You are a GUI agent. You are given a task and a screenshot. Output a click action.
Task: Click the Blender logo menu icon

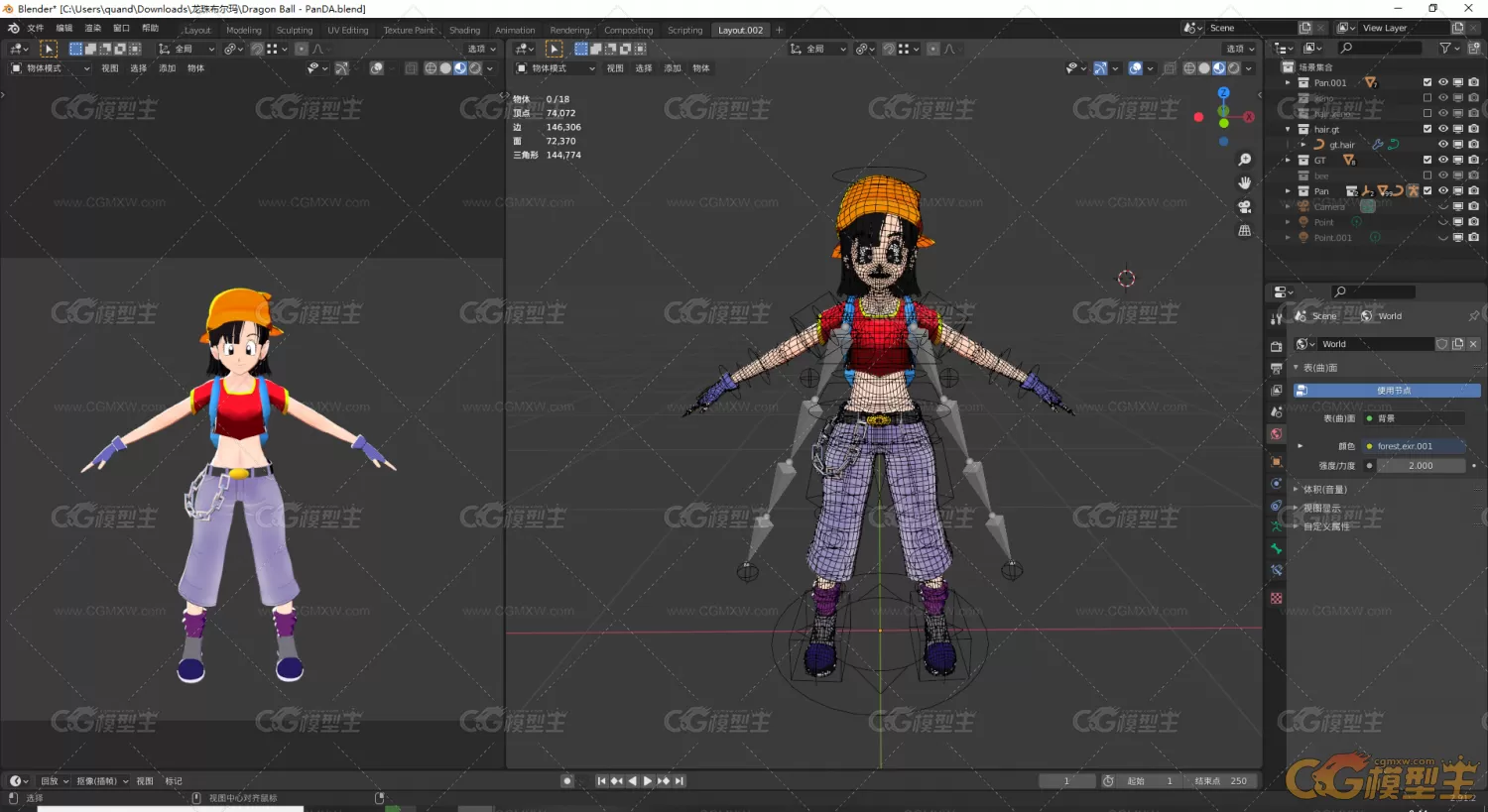[x=13, y=29]
